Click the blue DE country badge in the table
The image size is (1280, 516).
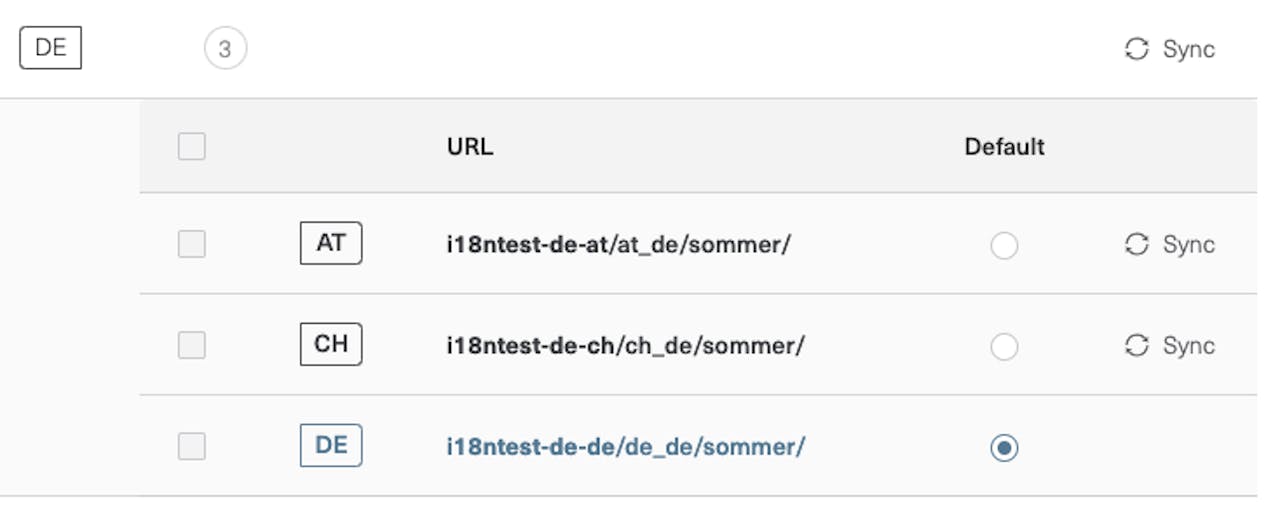pos(331,446)
